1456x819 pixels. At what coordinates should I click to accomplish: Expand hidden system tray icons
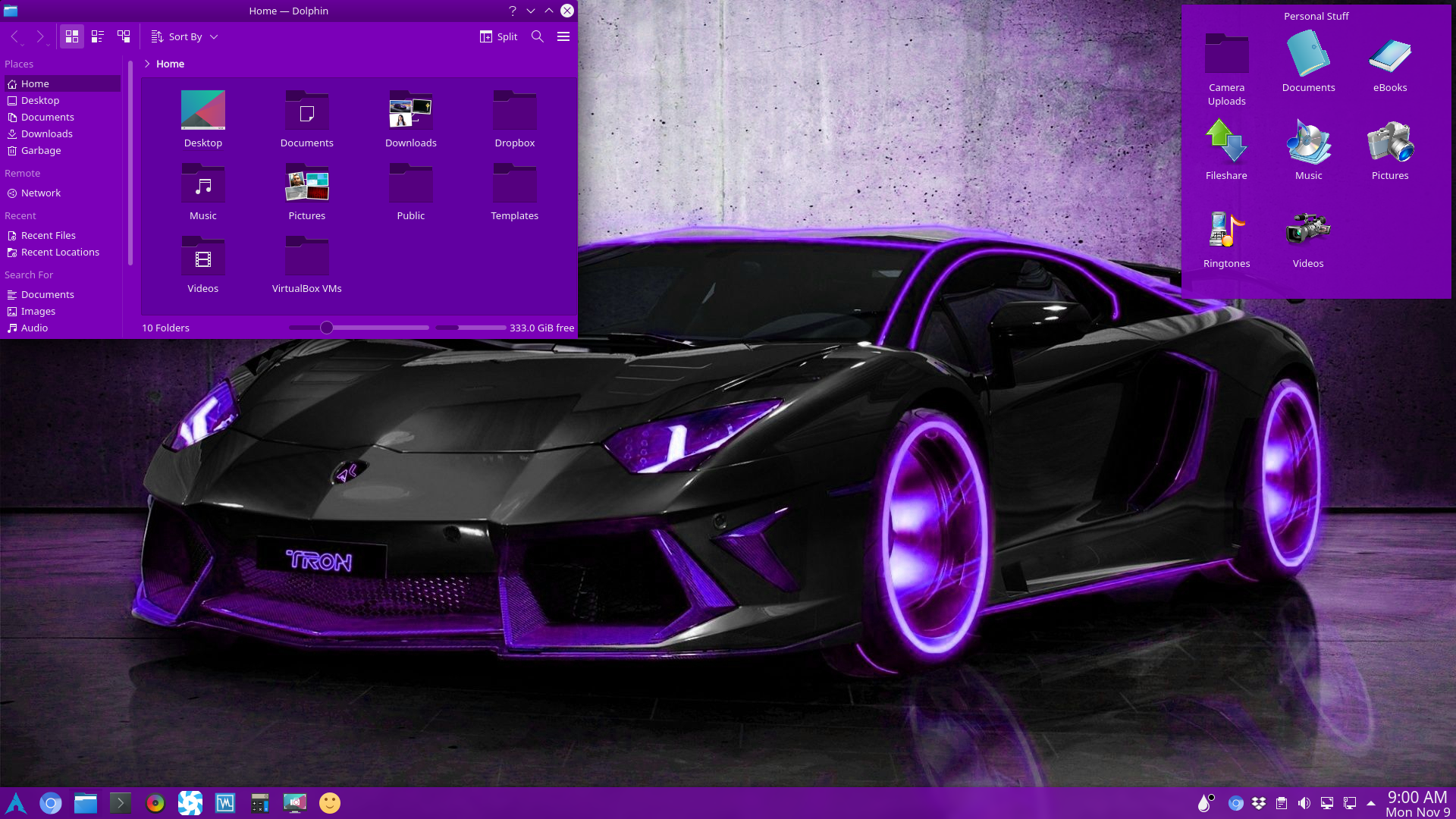1371,803
